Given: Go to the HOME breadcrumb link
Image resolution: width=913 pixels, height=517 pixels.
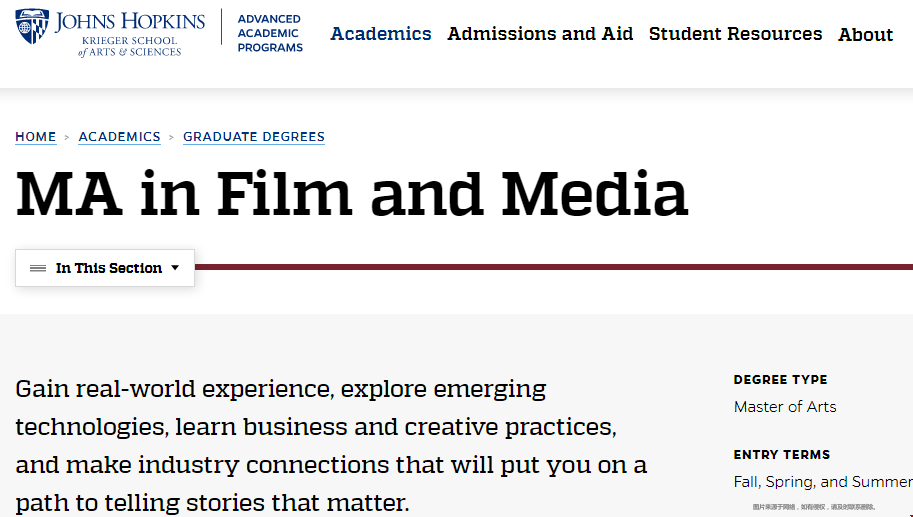Looking at the screenshot, I should (36, 137).
